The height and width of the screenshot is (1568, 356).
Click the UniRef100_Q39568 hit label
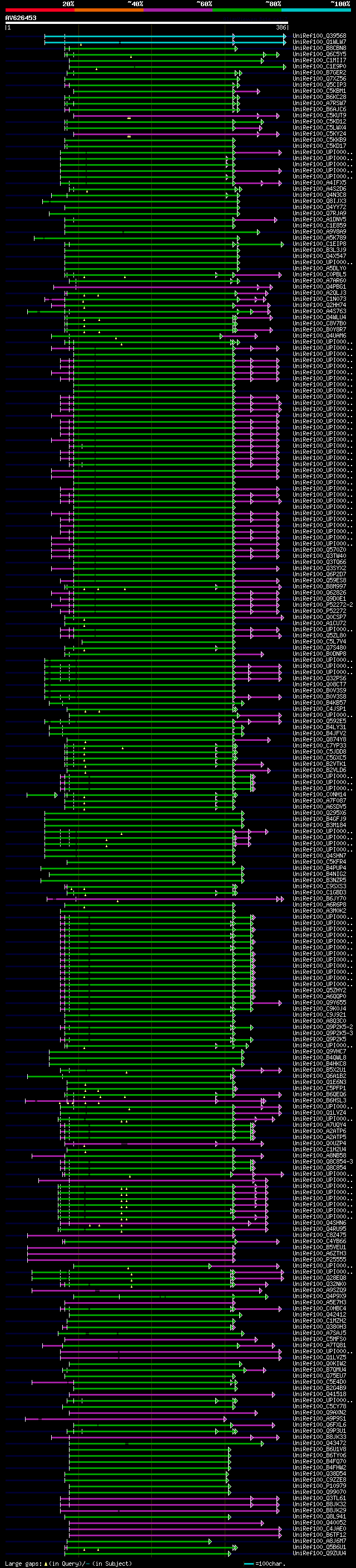click(319, 36)
